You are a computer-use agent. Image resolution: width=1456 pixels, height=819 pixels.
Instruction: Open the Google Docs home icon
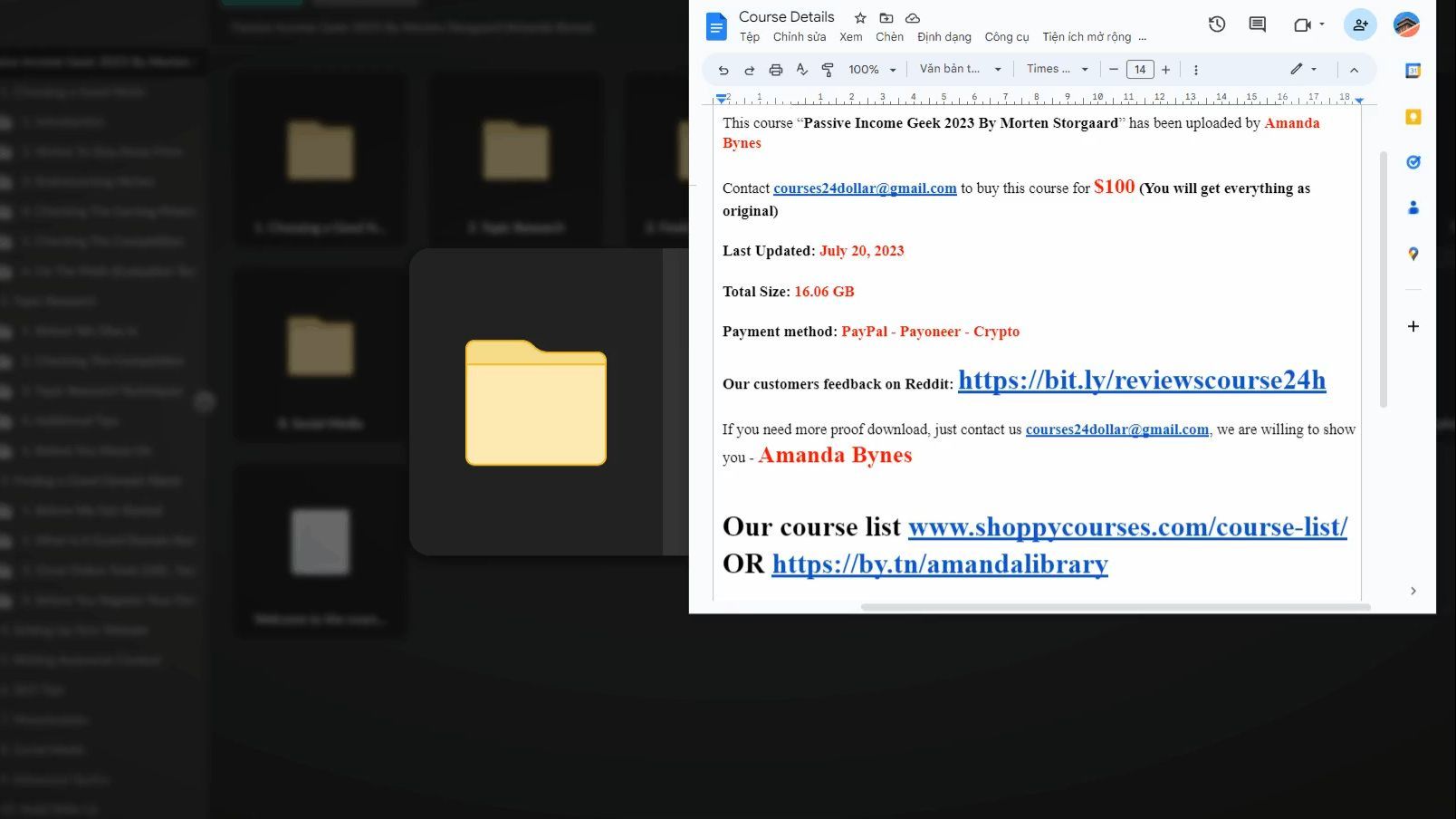tap(716, 26)
